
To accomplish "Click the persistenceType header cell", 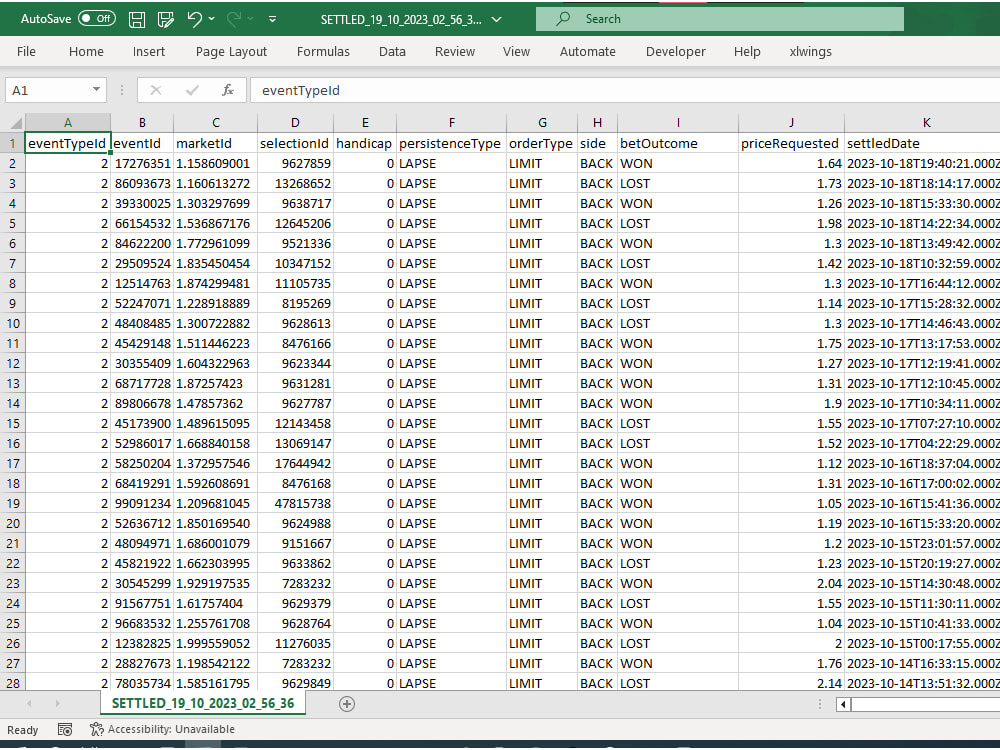I will [452, 143].
